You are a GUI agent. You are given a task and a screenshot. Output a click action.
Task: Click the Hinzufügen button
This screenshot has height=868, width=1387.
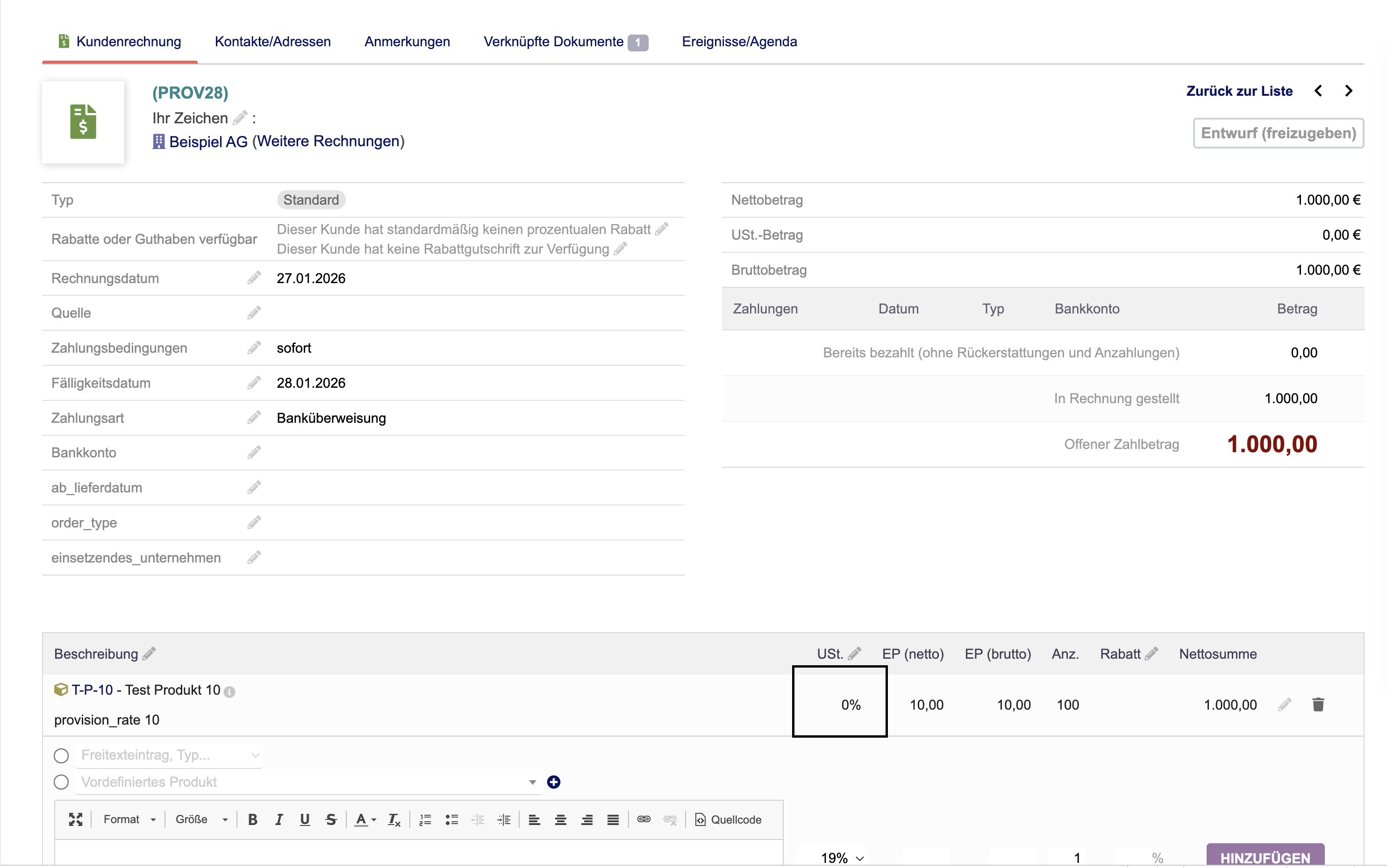tap(1265, 858)
